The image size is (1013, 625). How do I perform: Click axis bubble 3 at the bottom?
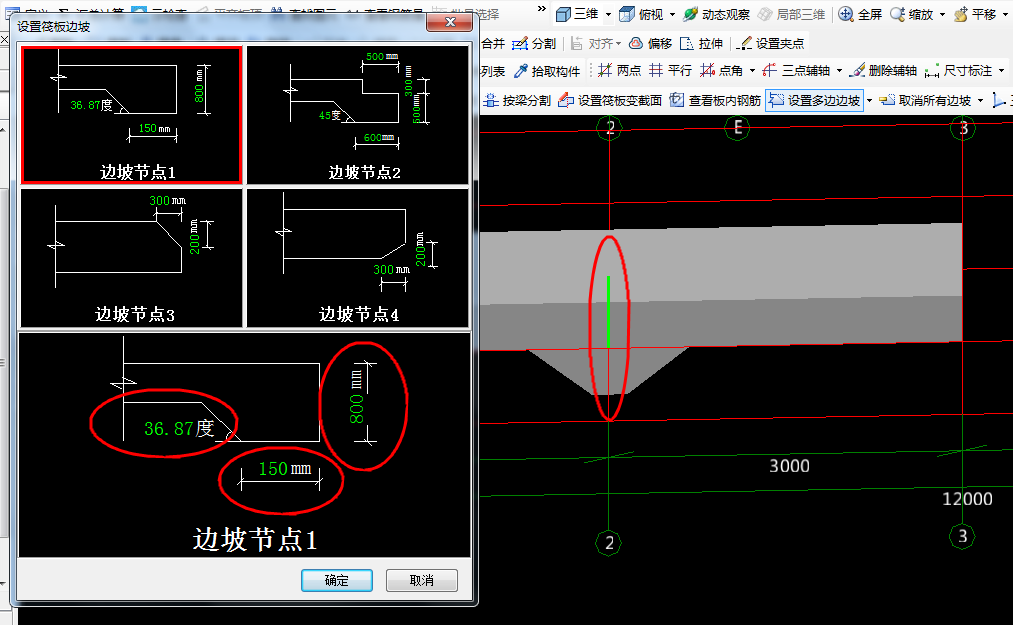pos(962,536)
